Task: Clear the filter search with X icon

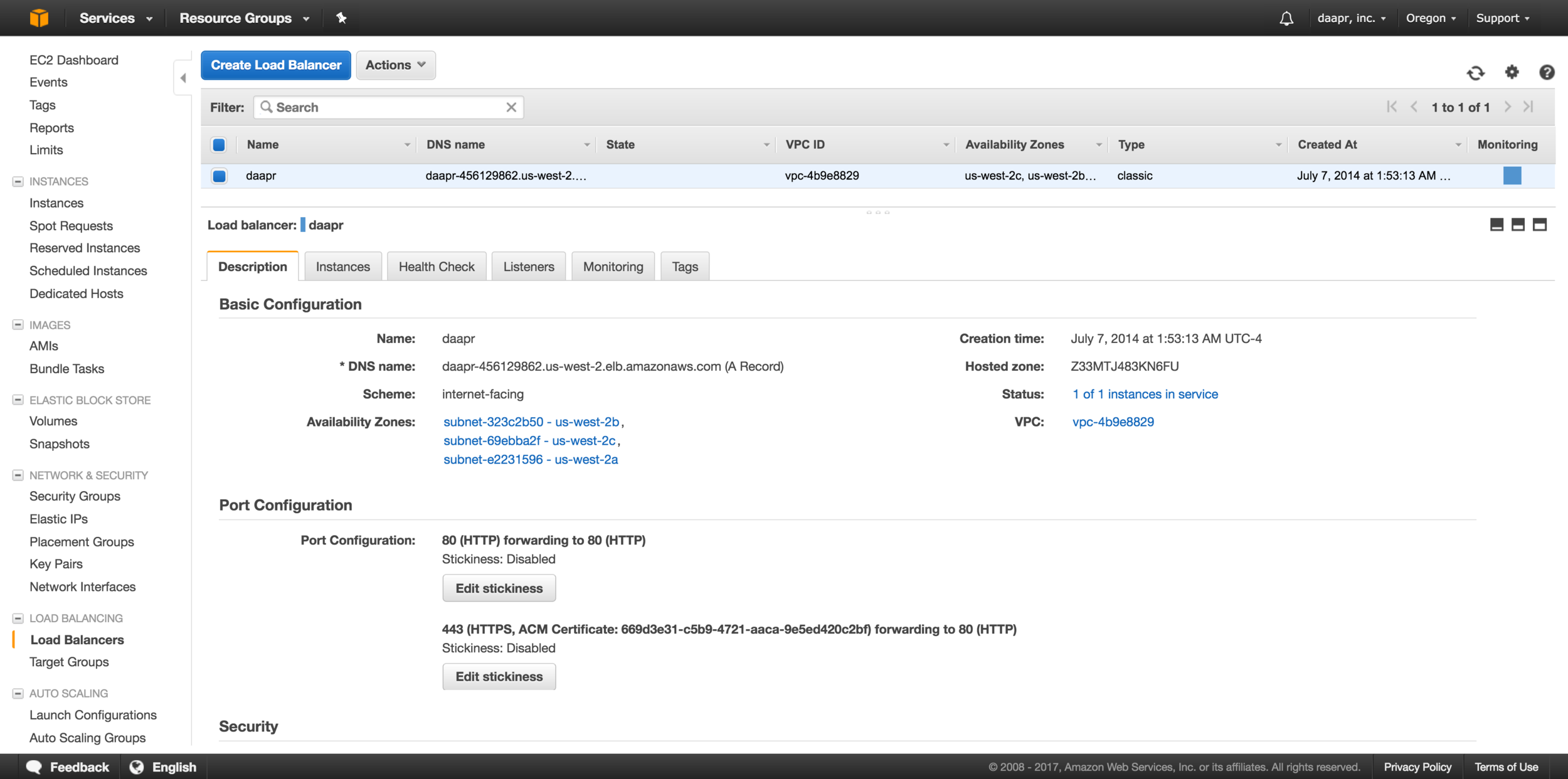Action: (x=511, y=107)
